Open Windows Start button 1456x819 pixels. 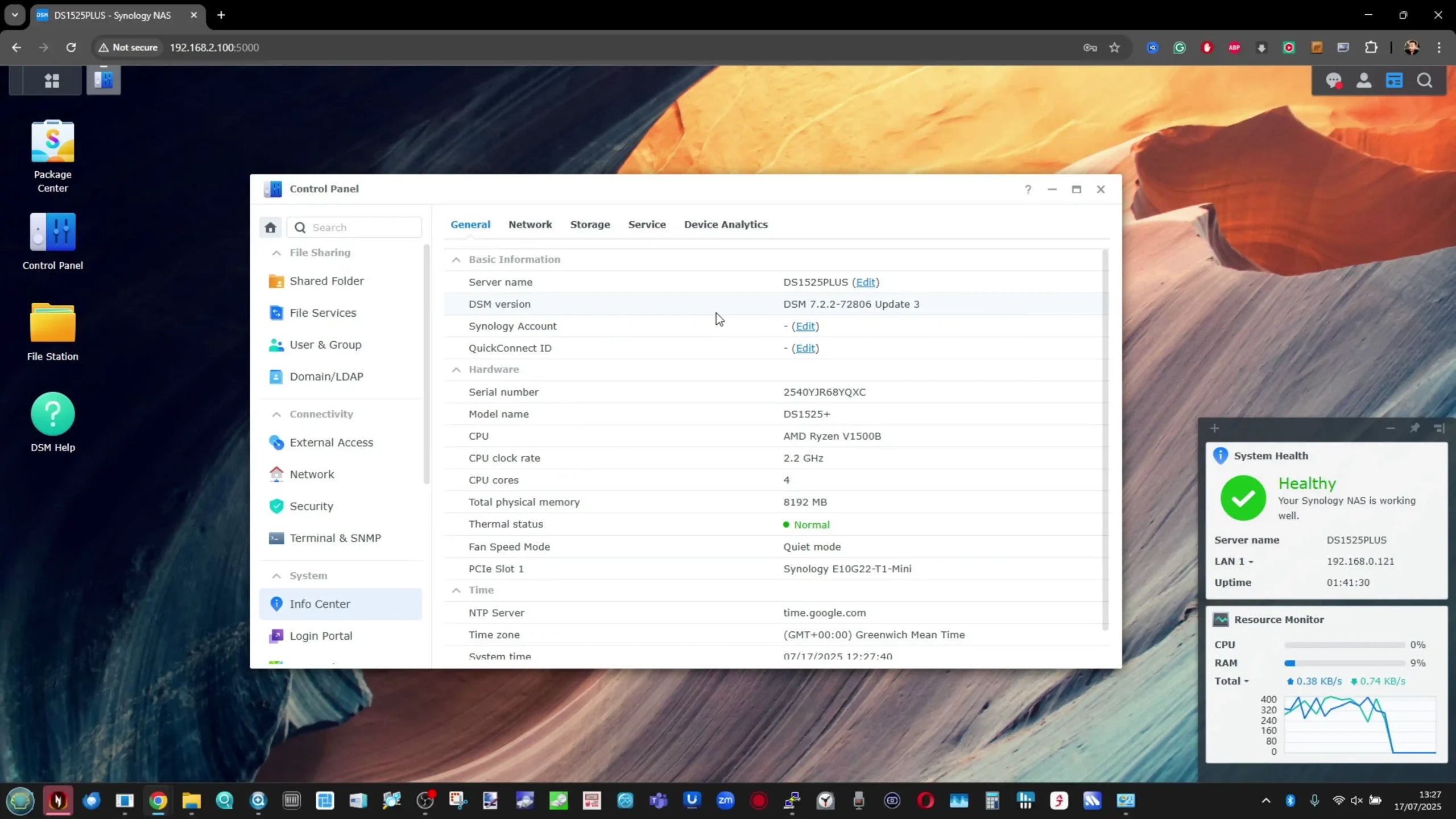pos(20,801)
